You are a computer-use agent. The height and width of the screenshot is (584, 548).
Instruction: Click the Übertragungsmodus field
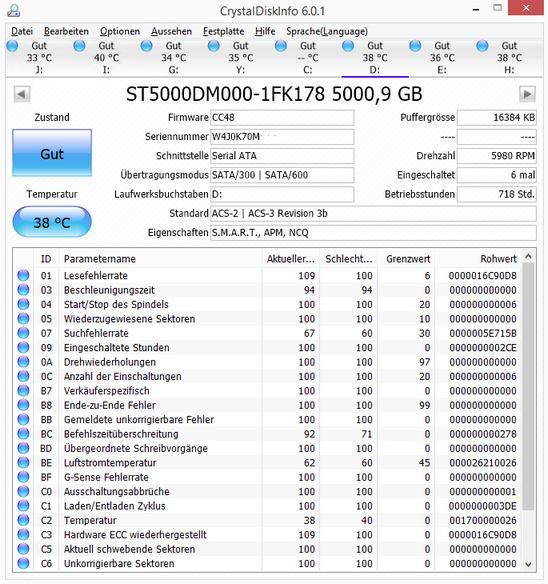click(x=282, y=175)
